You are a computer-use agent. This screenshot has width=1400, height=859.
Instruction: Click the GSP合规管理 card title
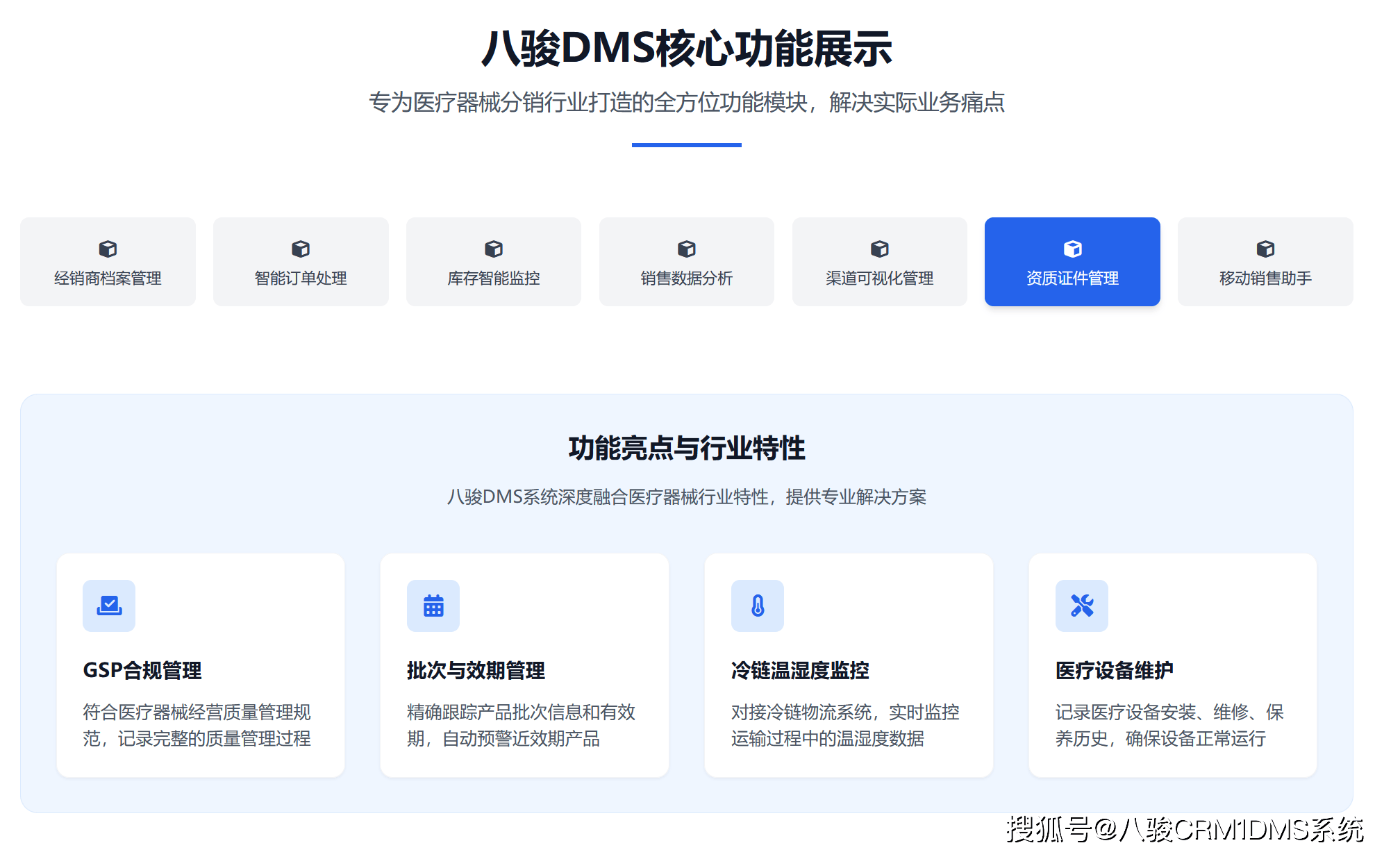click(142, 670)
